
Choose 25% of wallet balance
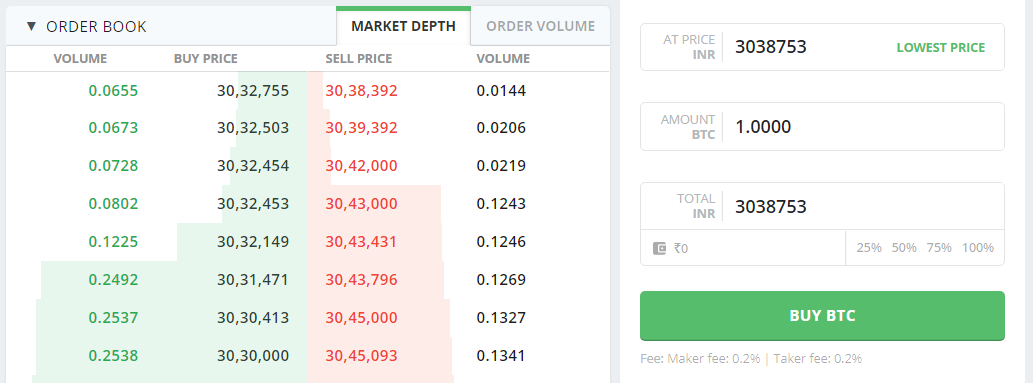click(869, 248)
